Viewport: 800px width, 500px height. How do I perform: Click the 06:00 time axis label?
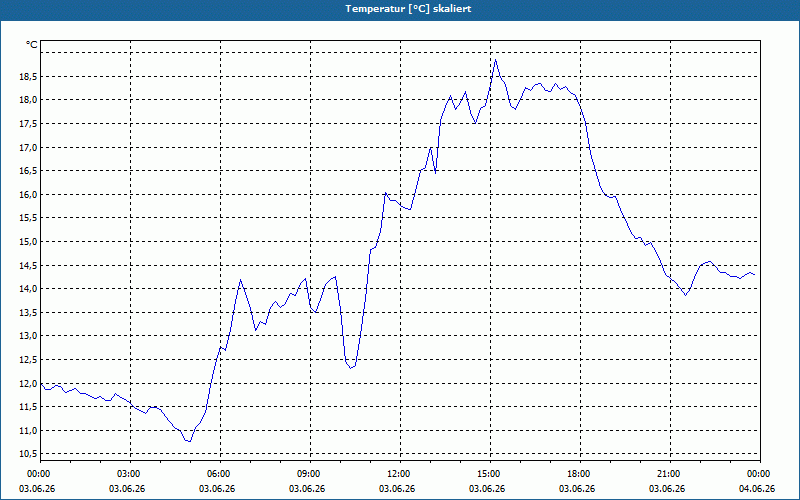[220, 474]
